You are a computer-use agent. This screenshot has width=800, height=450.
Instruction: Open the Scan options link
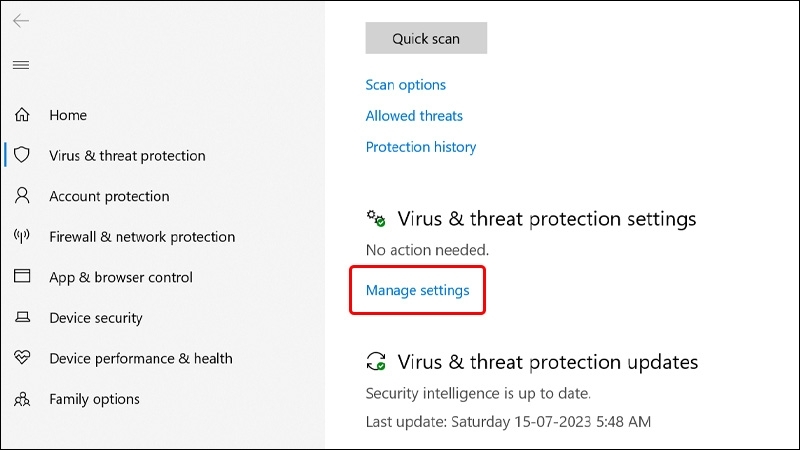(x=406, y=85)
